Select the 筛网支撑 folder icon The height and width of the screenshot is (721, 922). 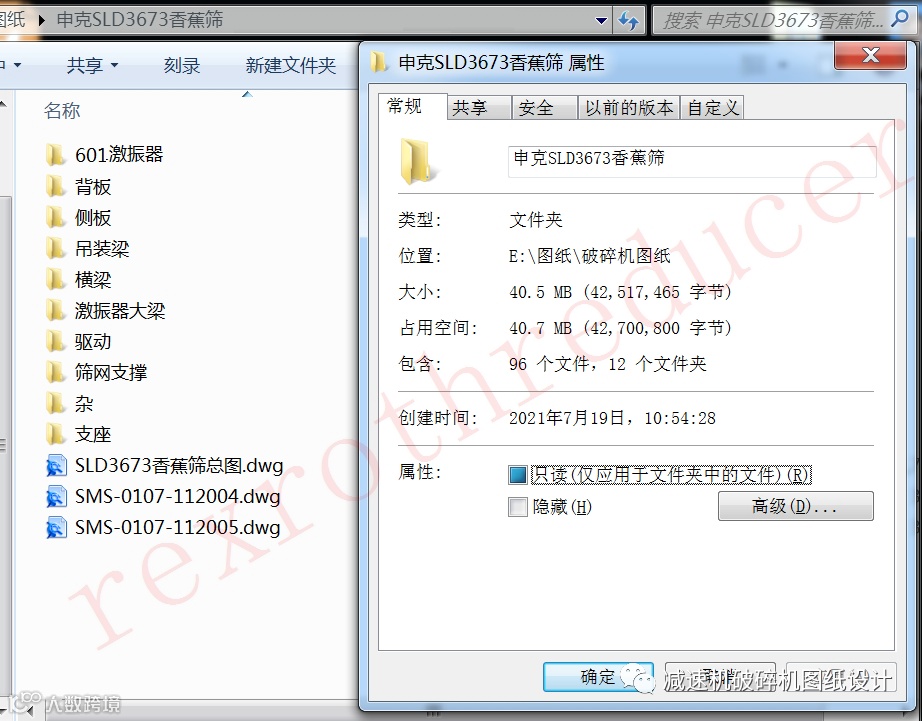click(55, 372)
